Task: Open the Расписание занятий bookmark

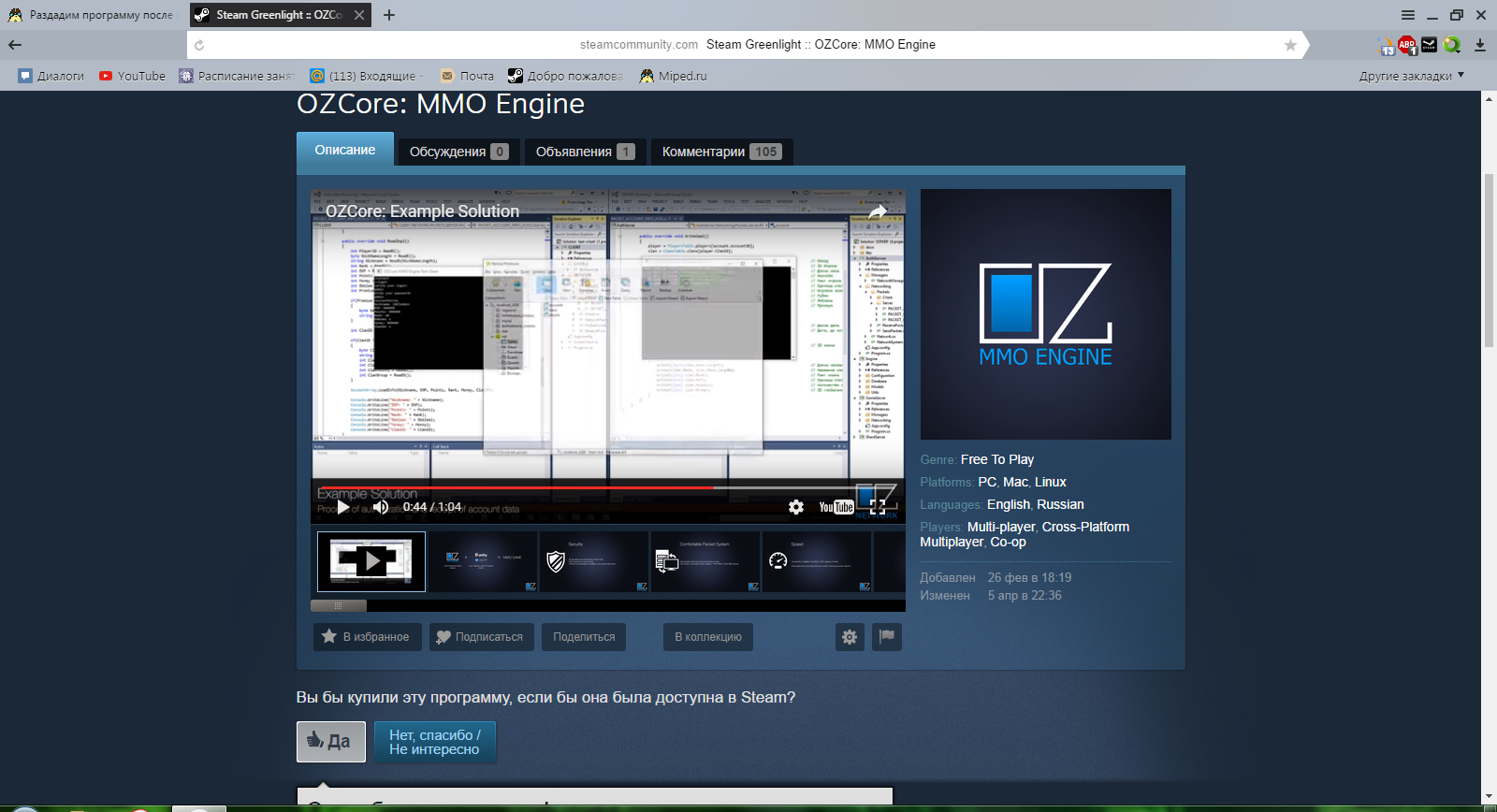Action: coord(237,76)
